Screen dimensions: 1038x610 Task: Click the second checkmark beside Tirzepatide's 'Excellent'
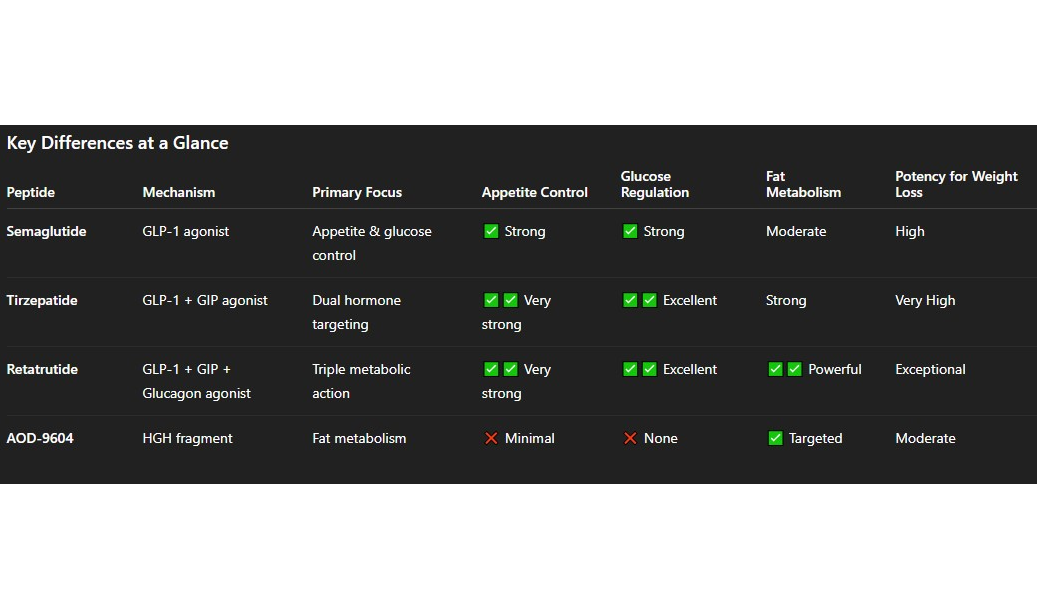tap(649, 300)
